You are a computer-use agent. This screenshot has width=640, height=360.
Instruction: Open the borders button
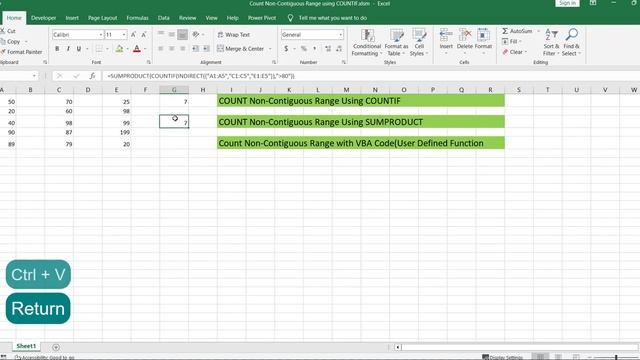(x=99, y=49)
